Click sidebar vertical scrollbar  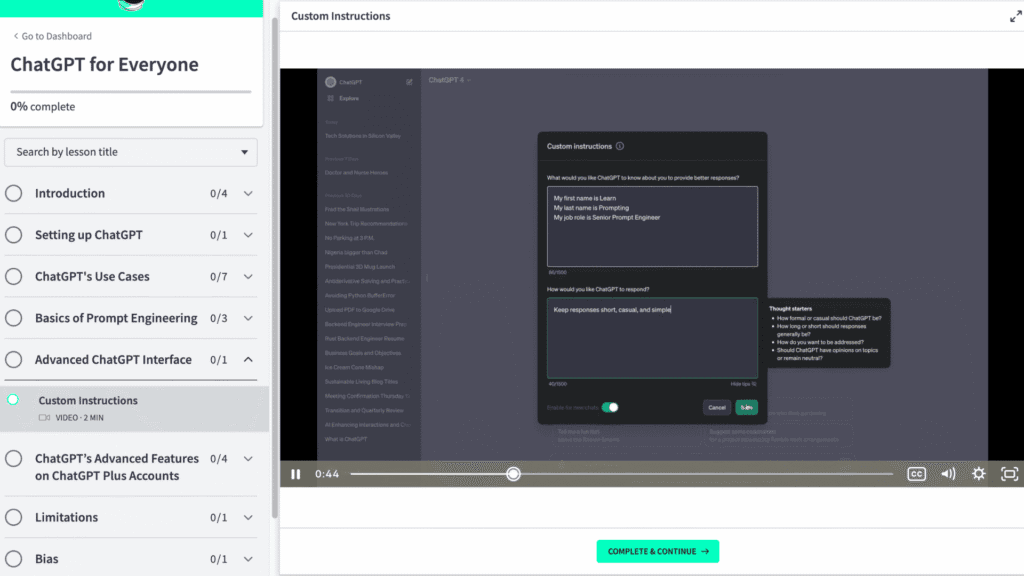pyautogui.click(x=275, y=268)
